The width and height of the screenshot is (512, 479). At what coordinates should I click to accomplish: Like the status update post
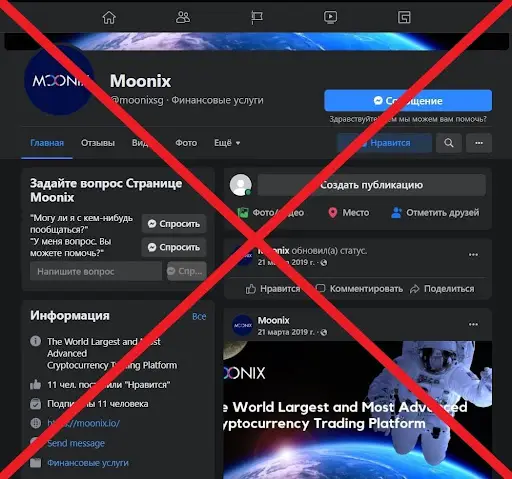pyautogui.click(x=273, y=289)
